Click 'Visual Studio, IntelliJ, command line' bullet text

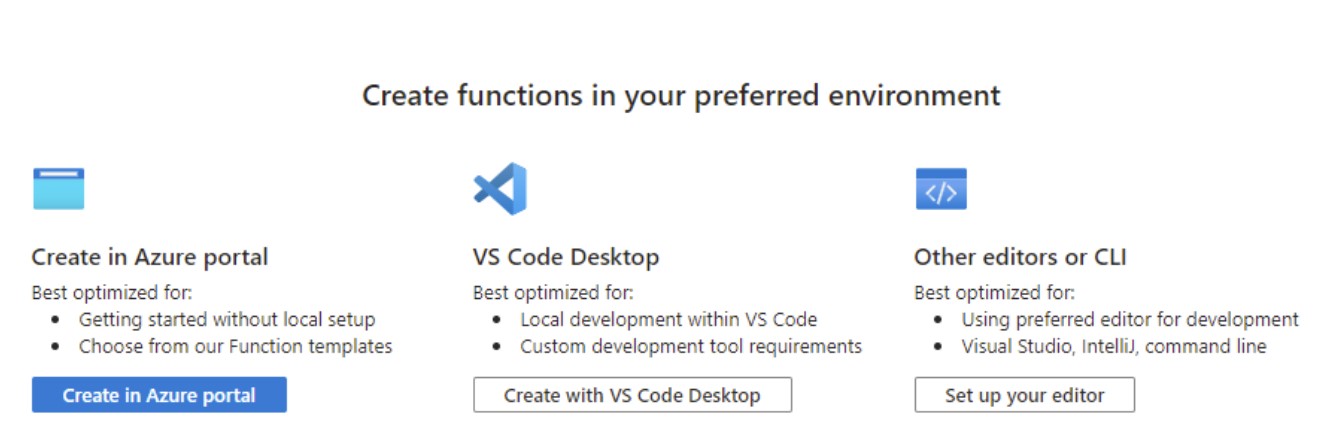[1114, 347]
